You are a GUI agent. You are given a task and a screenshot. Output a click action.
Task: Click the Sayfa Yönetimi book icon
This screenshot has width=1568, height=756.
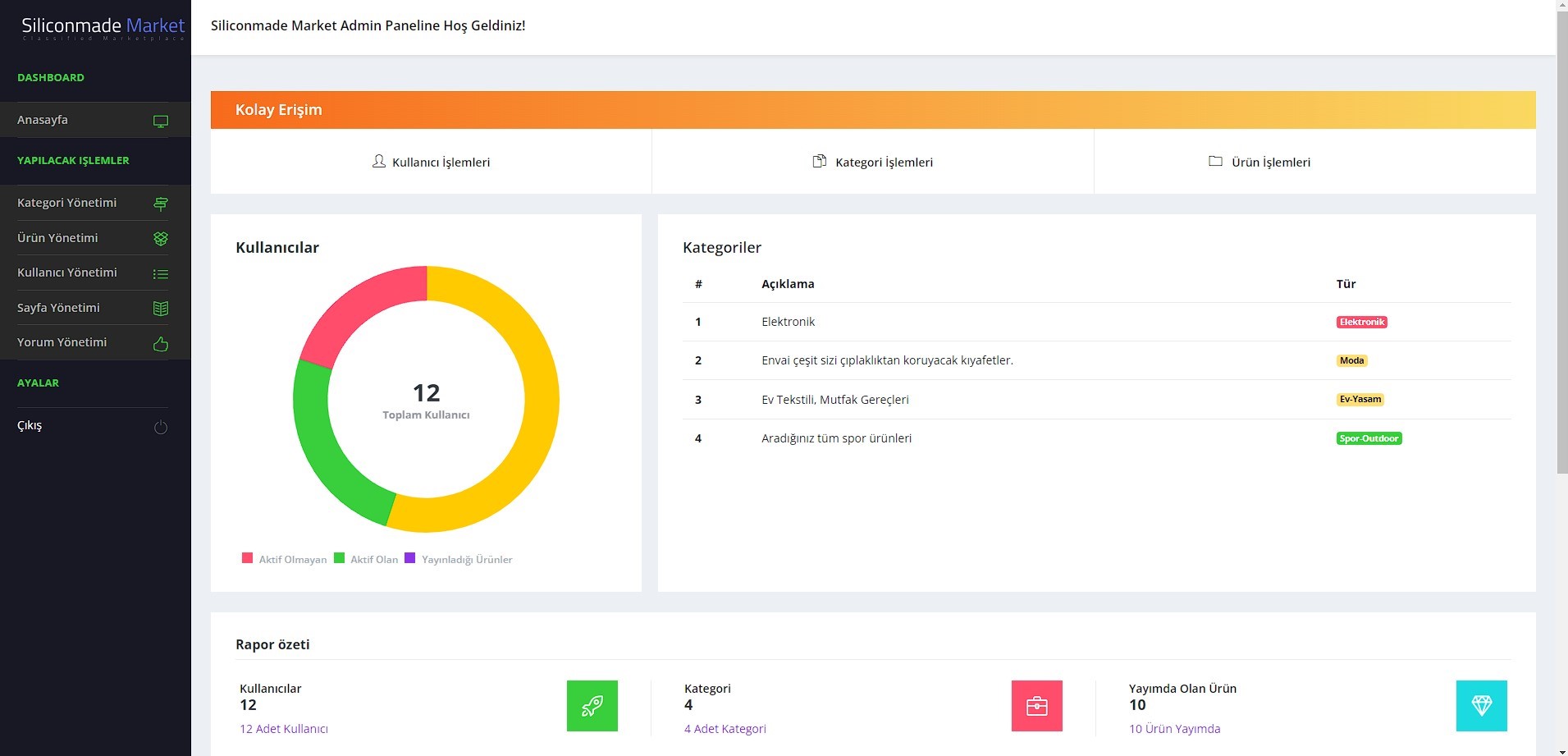click(161, 309)
